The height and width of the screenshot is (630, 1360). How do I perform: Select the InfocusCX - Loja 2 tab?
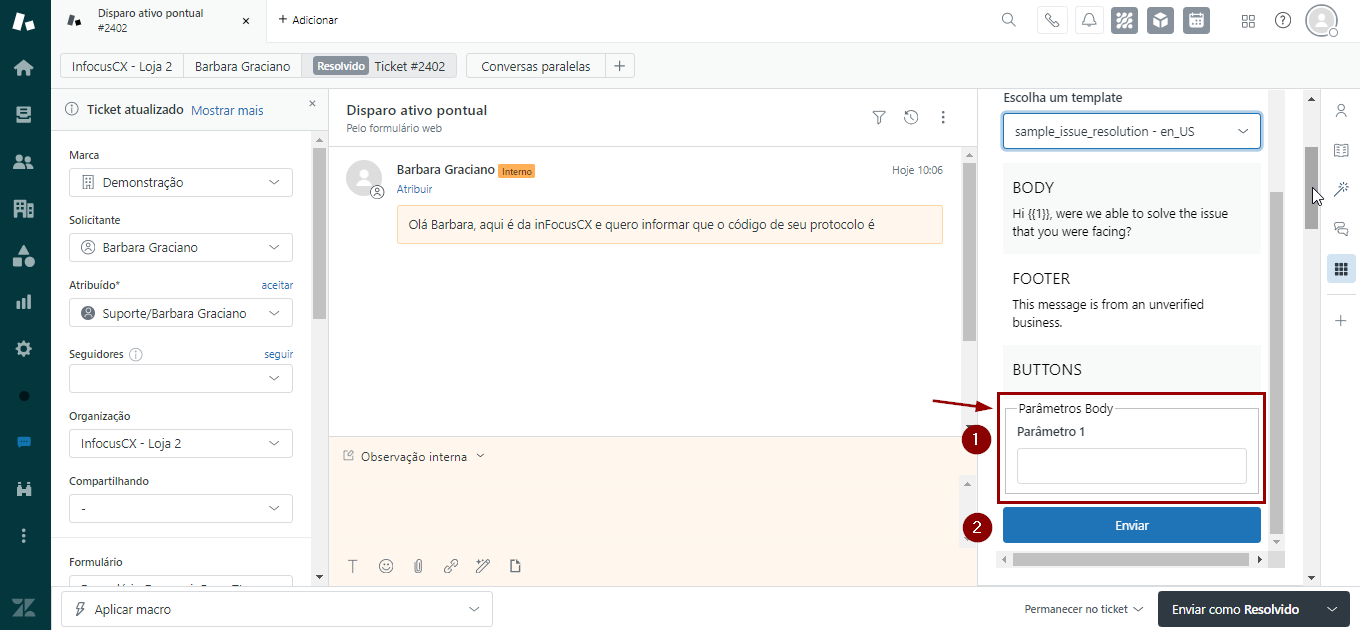122,66
